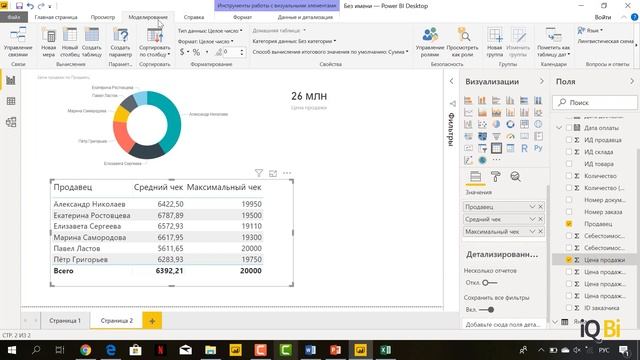Screen dimensions: 640x360
Task: Check the Номер заказа field
Action: click(569, 212)
